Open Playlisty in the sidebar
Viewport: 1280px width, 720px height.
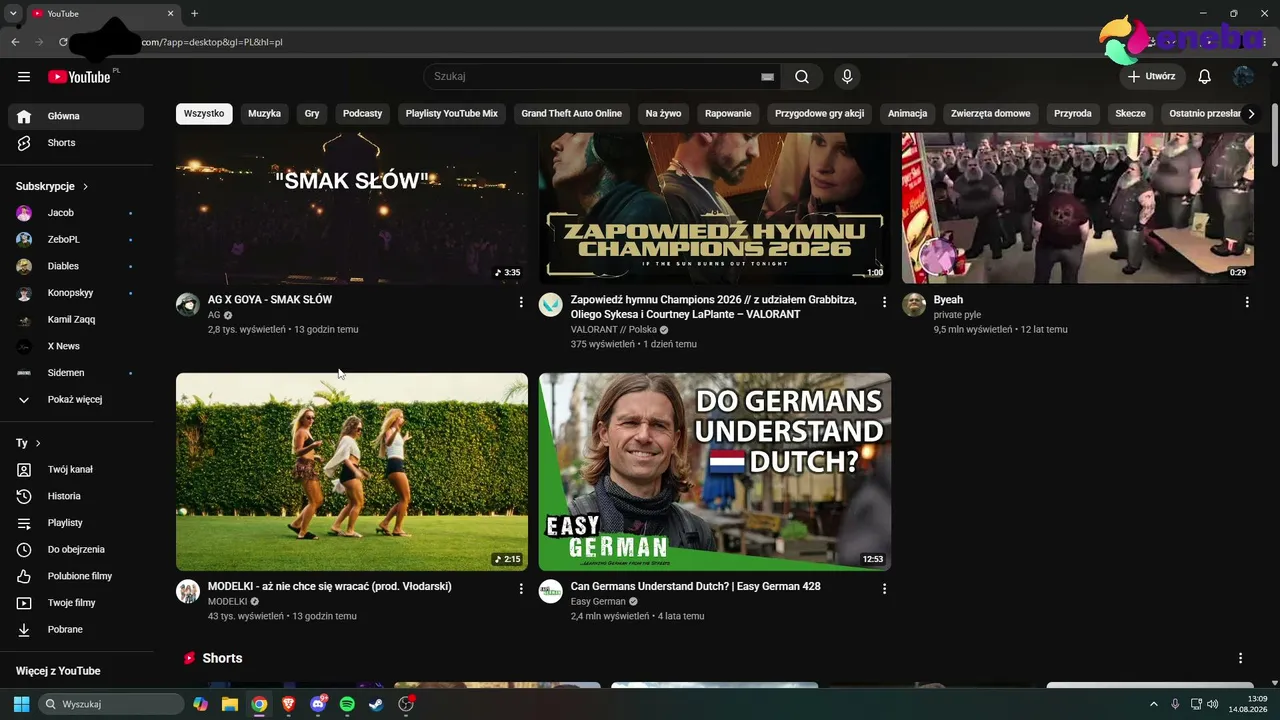76,523
